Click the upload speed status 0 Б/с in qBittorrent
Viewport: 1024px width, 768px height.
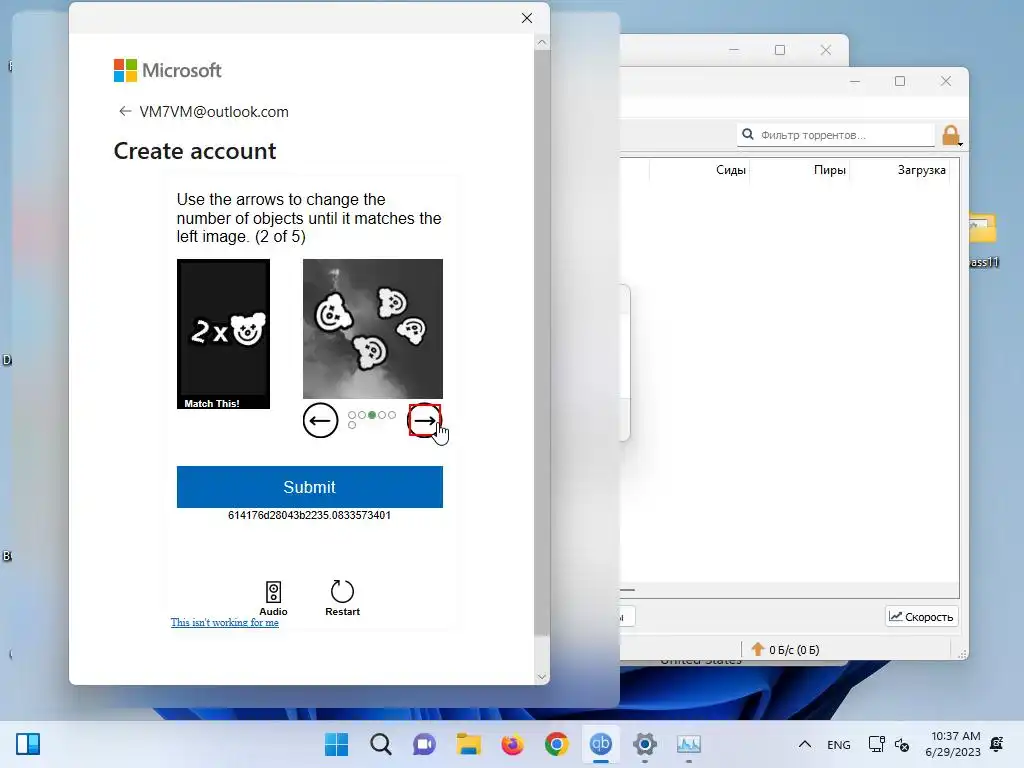click(x=786, y=649)
